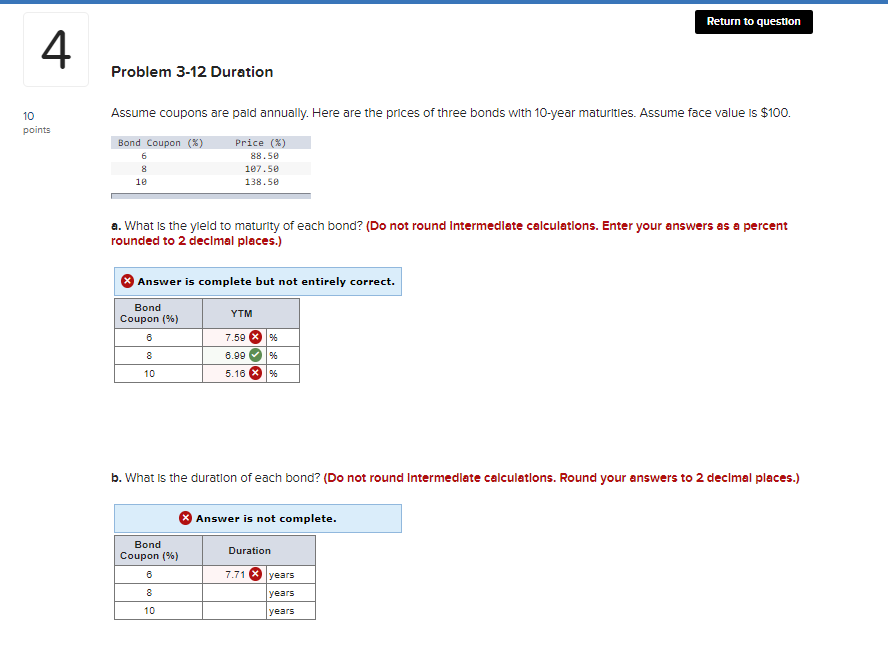Click the large question number 4 box
Viewport: 888px width, 658px height.
point(55,48)
